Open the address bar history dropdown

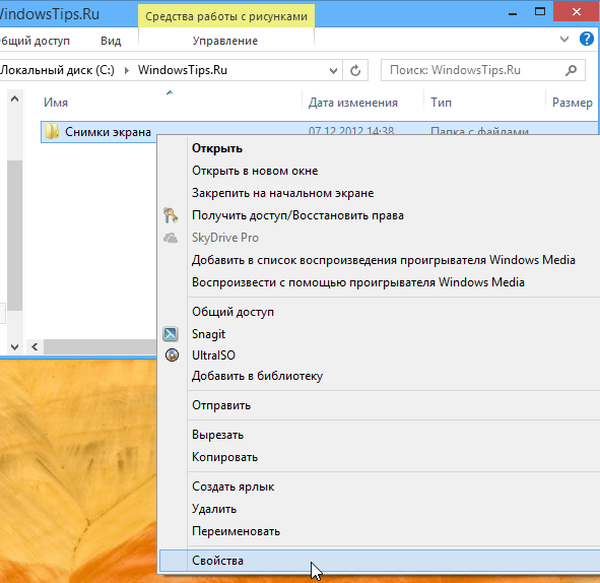[336, 71]
